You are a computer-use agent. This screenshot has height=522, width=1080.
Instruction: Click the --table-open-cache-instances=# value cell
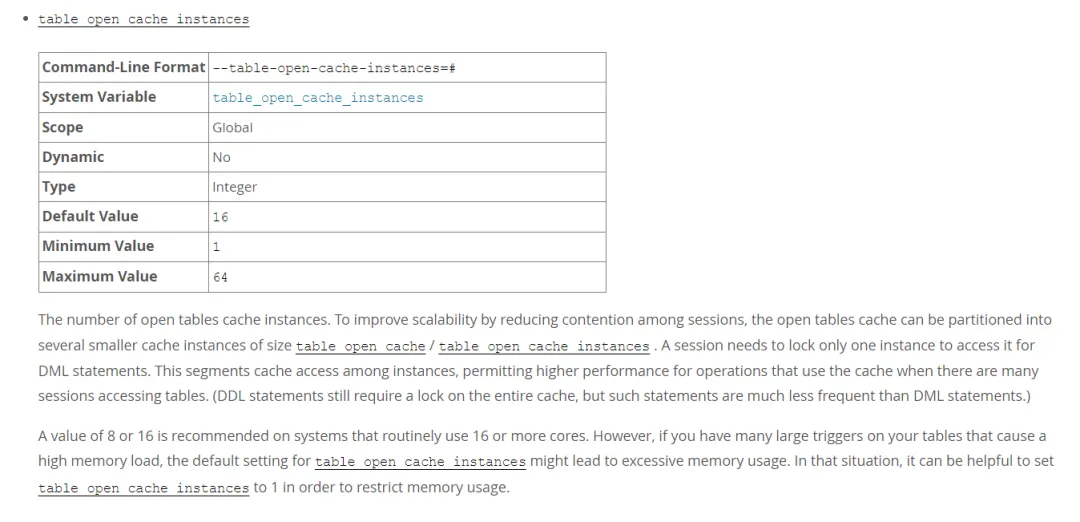[334, 68]
